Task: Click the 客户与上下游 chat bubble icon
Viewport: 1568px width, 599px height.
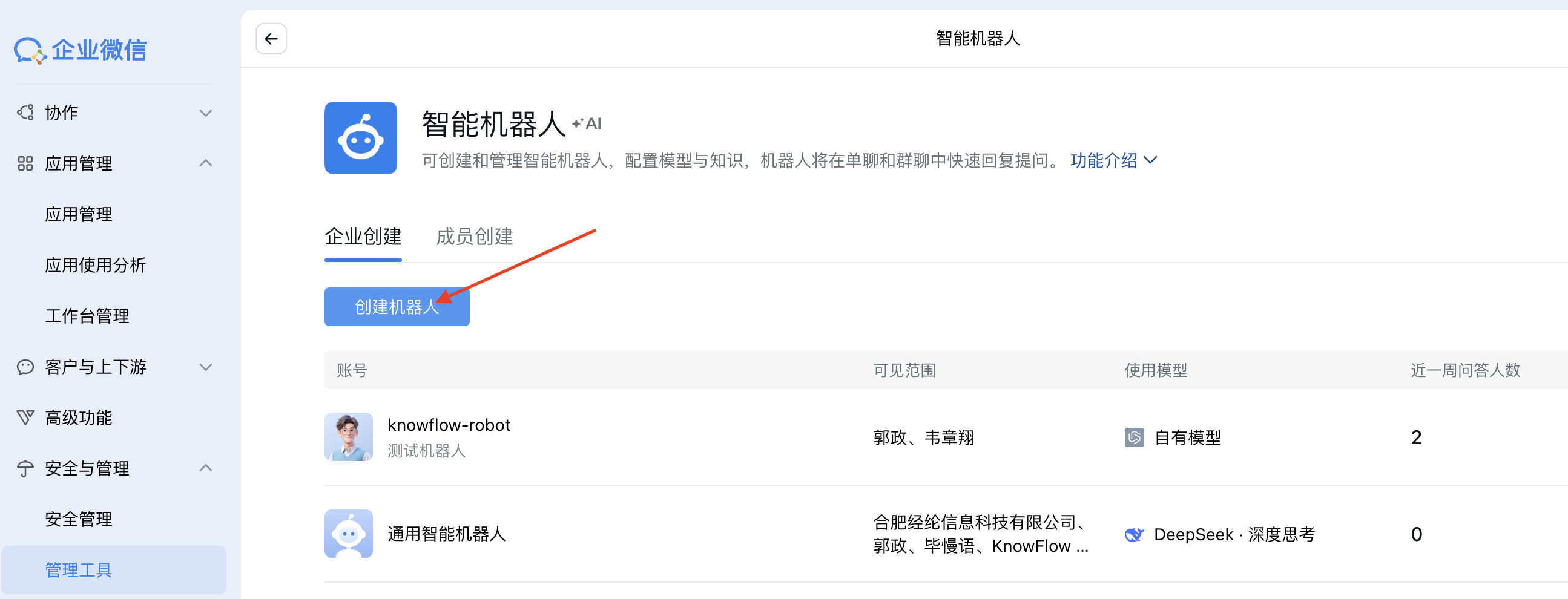Action: [25, 367]
